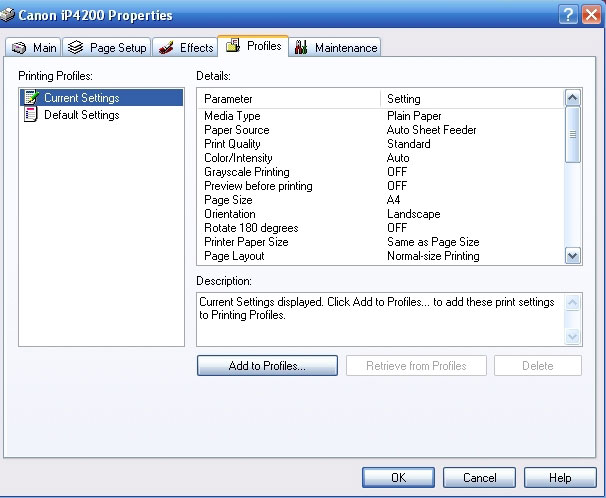Click the Details list scroll up arrow
Viewport: 606px width, 498px height.
pyautogui.click(x=572, y=98)
